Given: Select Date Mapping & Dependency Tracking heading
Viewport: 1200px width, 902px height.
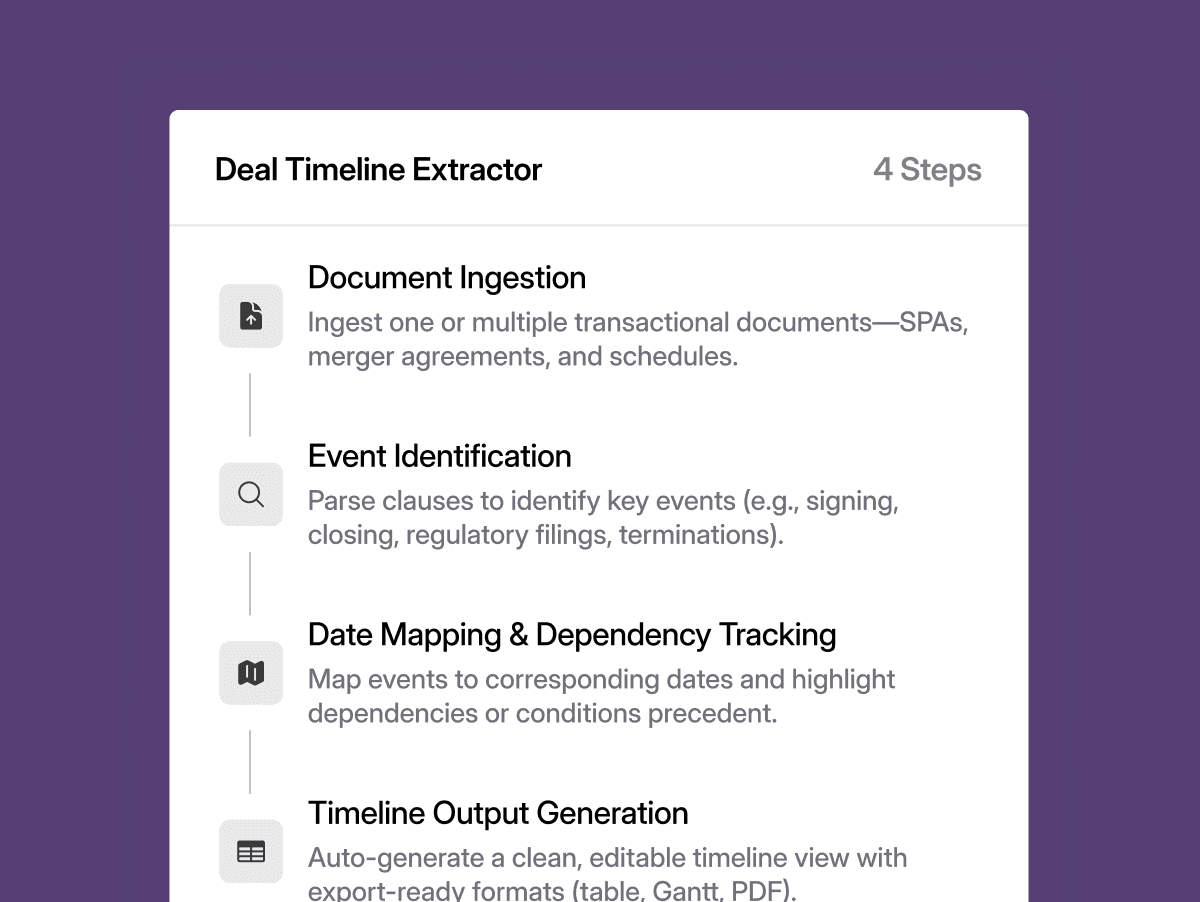Looking at the screenshot, I should point(572,635).
